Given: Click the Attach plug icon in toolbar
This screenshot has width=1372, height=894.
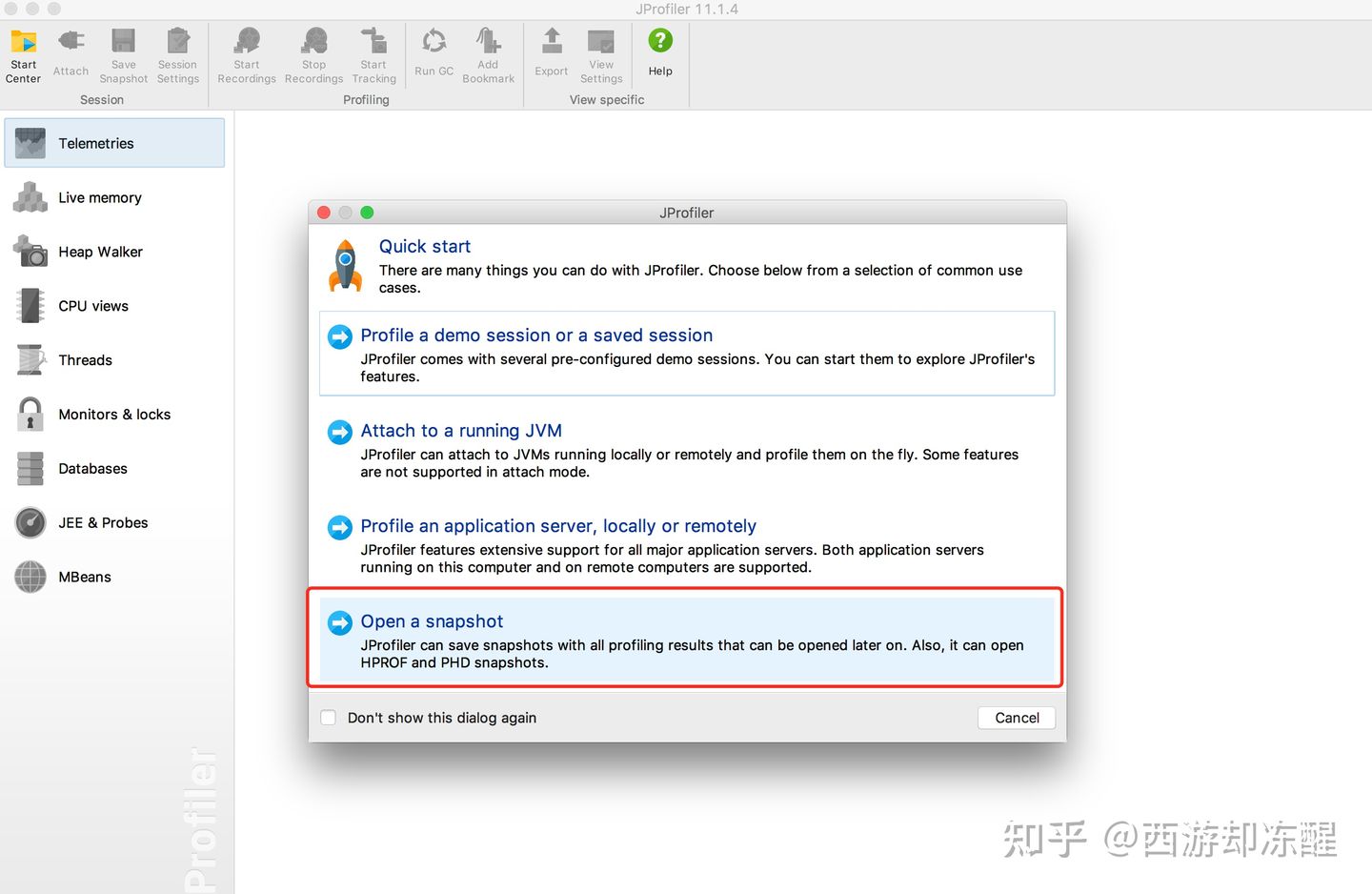Looking at the screenshot, I should click(x=71, y=40).
